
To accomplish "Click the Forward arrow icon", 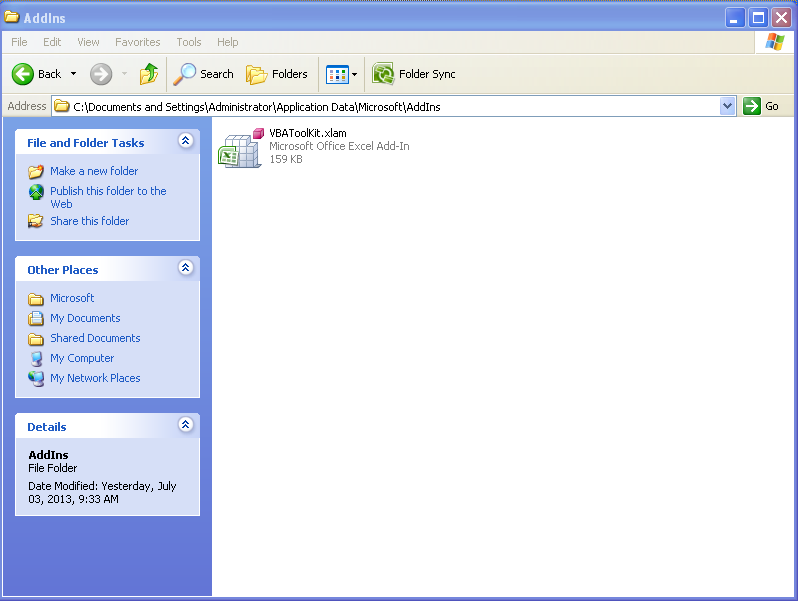I will click(101, 74).
